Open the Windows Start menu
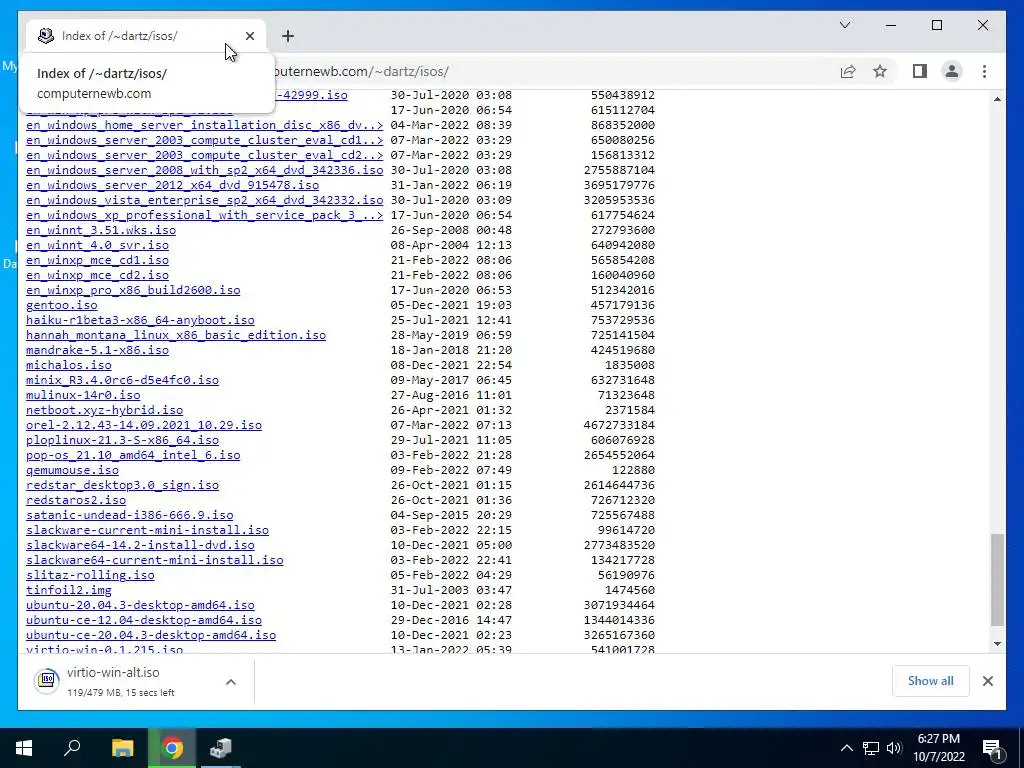The width and height of the screenshot is (1024, 768). click(24, 748)
